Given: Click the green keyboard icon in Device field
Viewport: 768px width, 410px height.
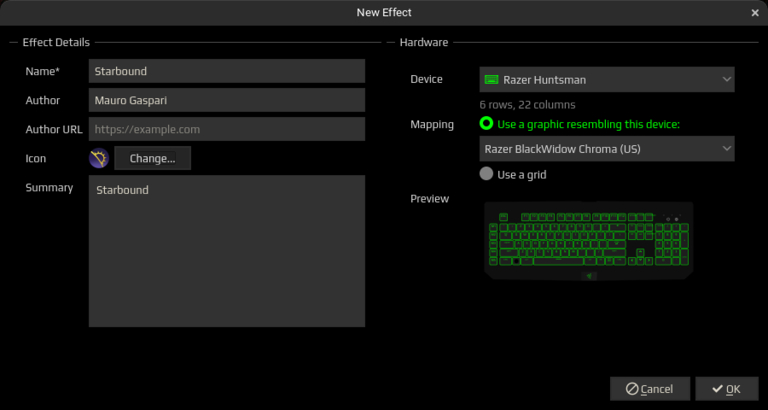Looking at the screenshot, I should (x=491, y=79).
